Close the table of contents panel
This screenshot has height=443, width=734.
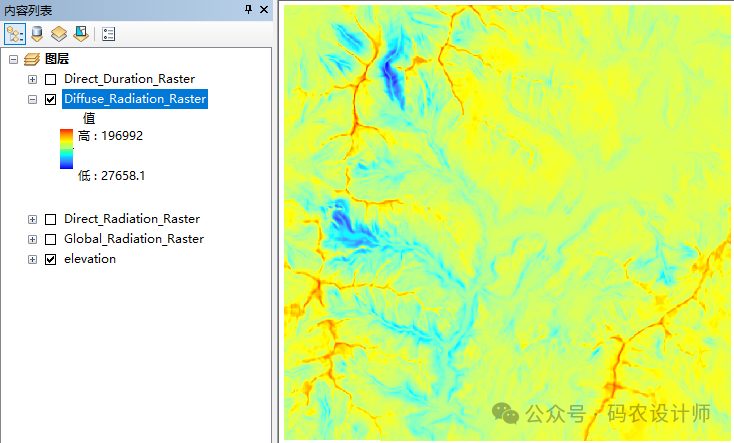pos(264,9)
